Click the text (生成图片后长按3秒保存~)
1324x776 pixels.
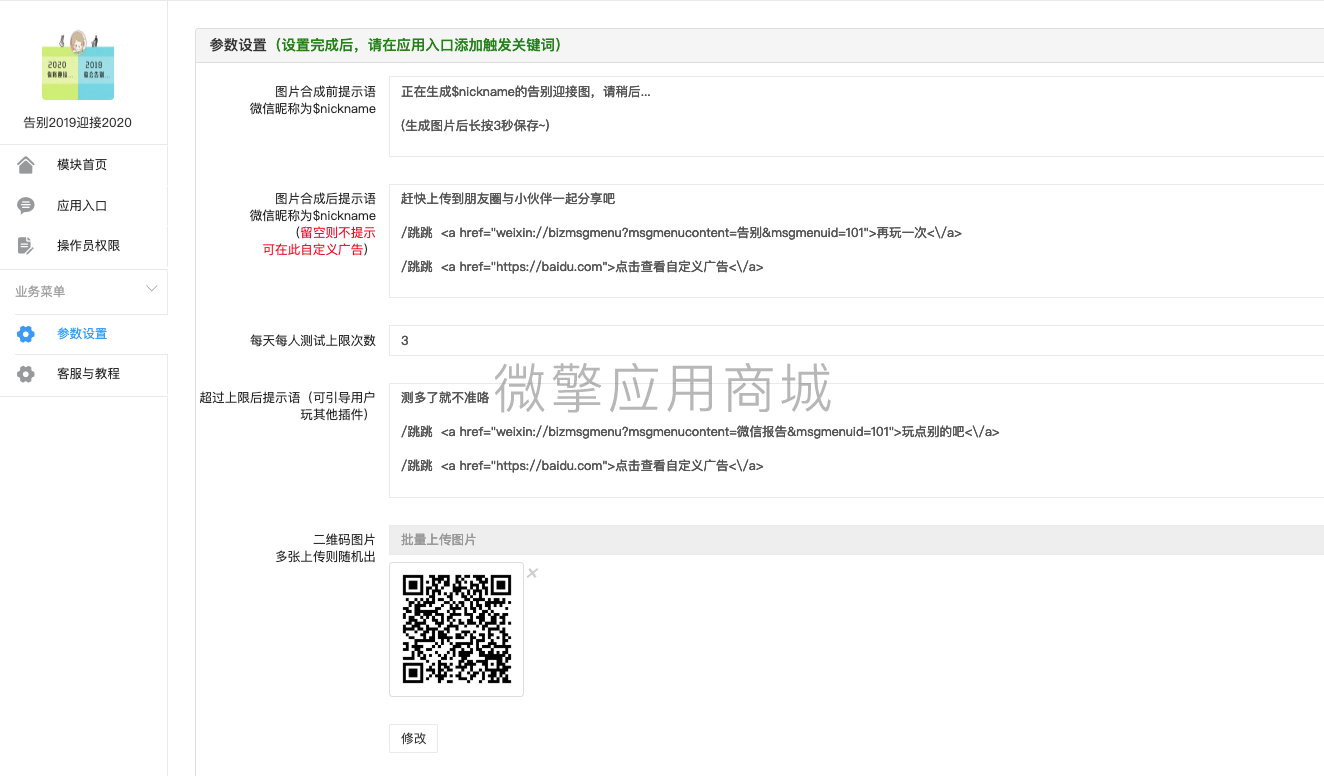(475, 126)
